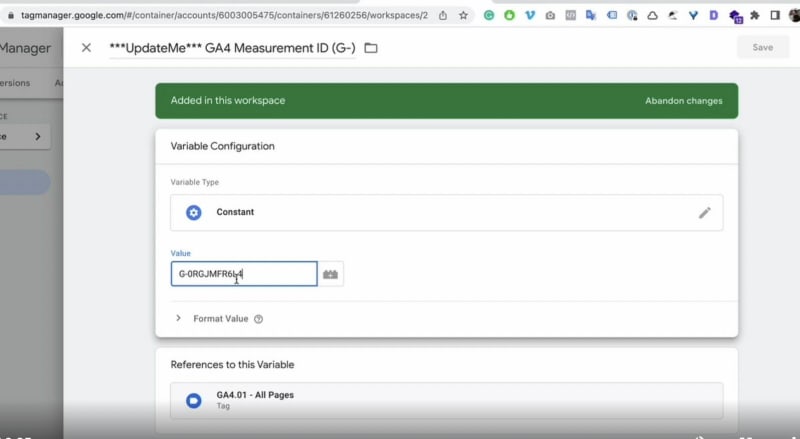Screen dimensions: 800x439
Task: Click the folder icon next to variable name
Action: point(371,48)
